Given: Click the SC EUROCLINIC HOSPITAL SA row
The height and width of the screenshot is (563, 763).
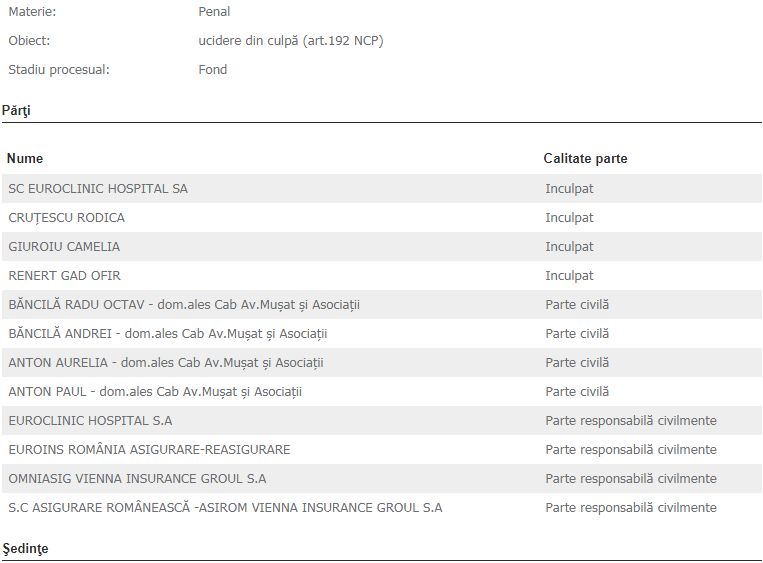Looking at the screenshot, I should coord(98,189).
